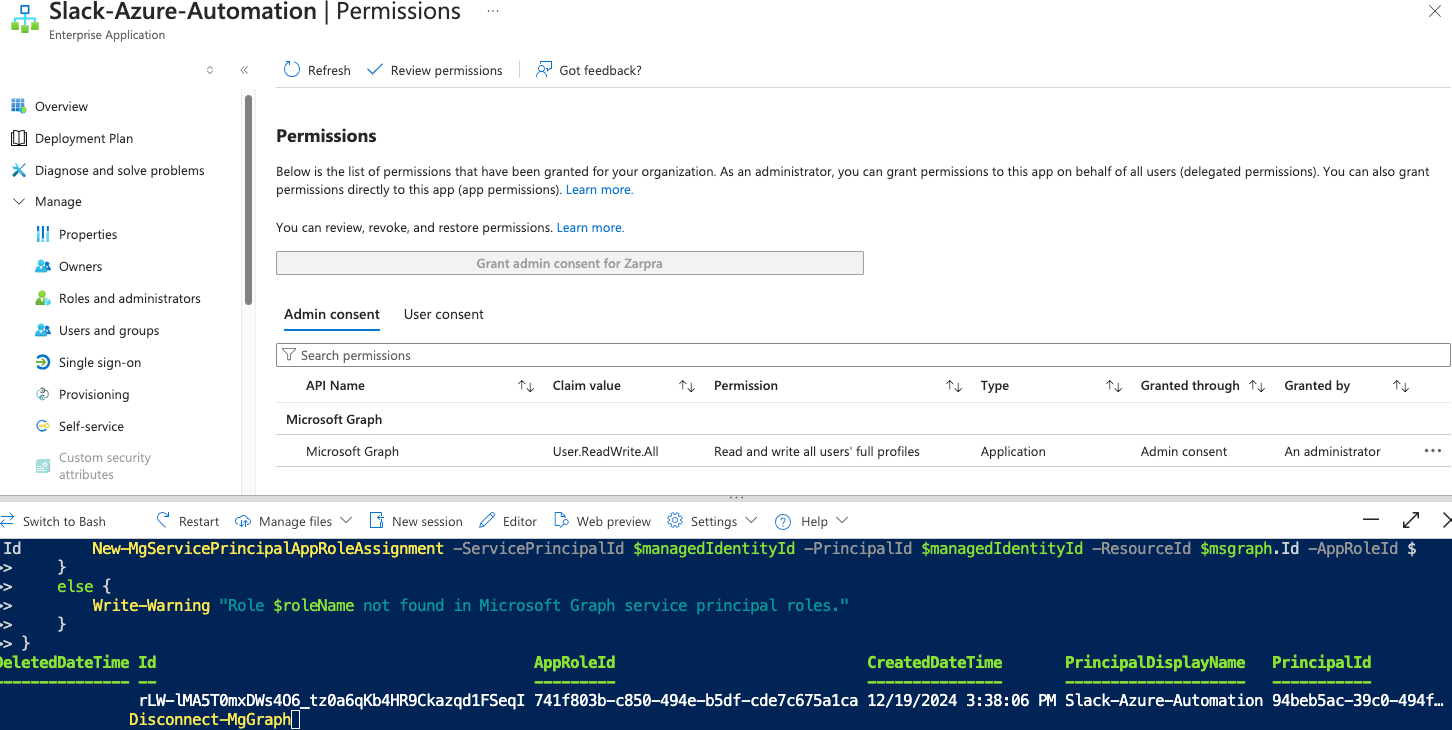Sort by API Name column

526,386
